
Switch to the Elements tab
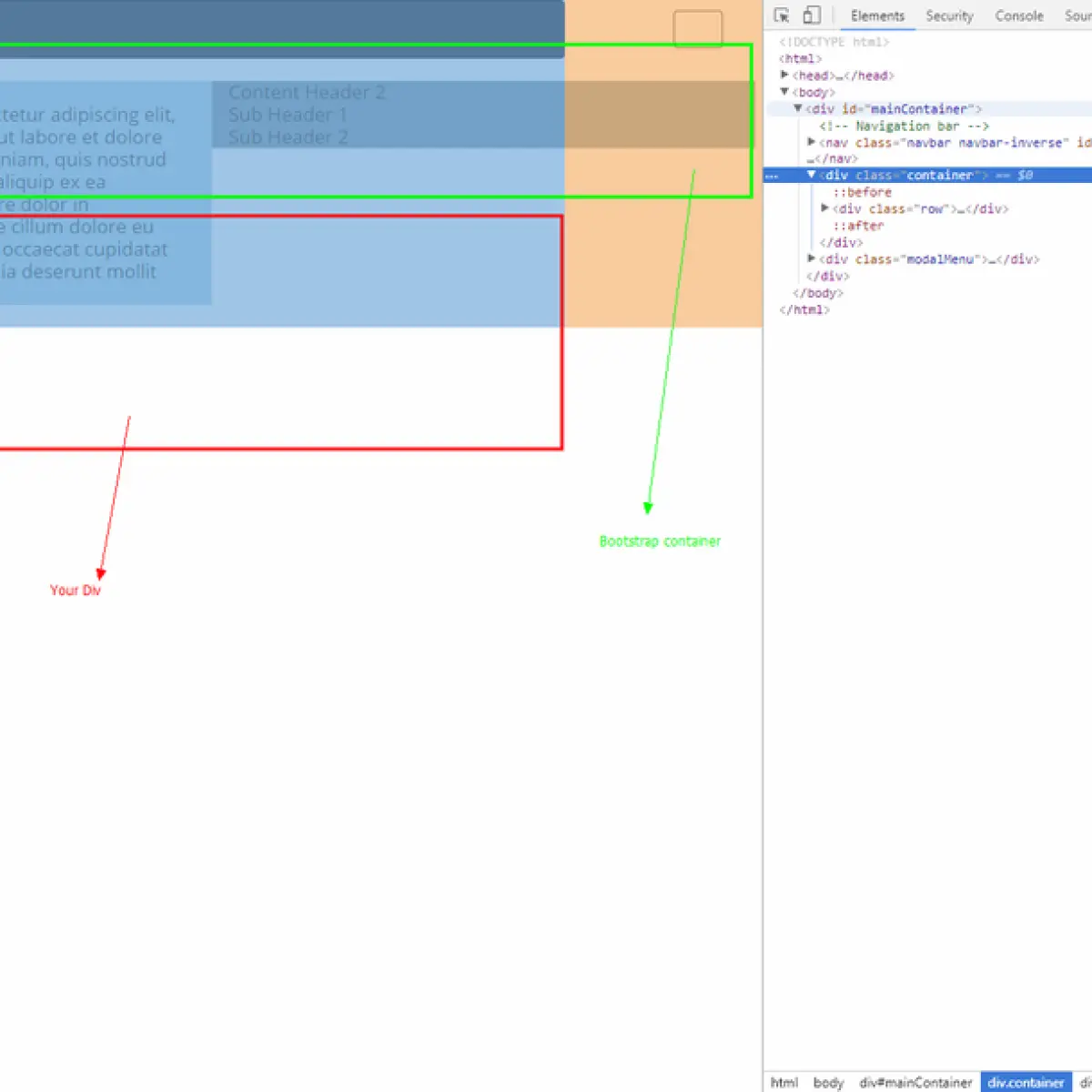[877, 15]
